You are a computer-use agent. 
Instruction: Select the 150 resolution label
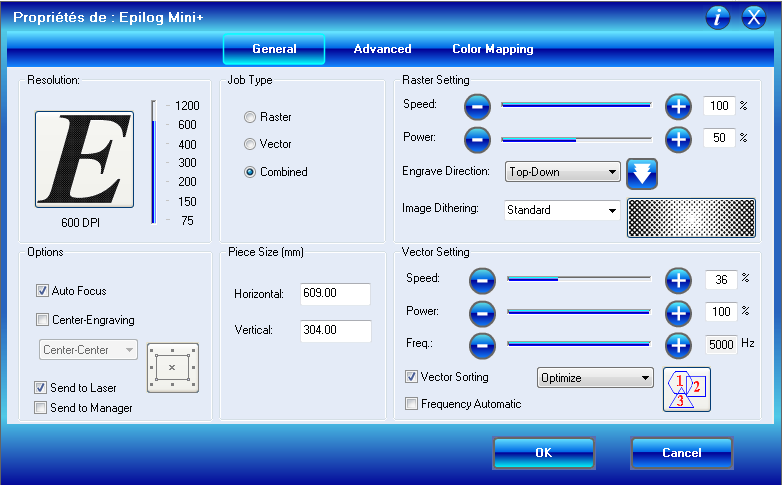(187, 202)
